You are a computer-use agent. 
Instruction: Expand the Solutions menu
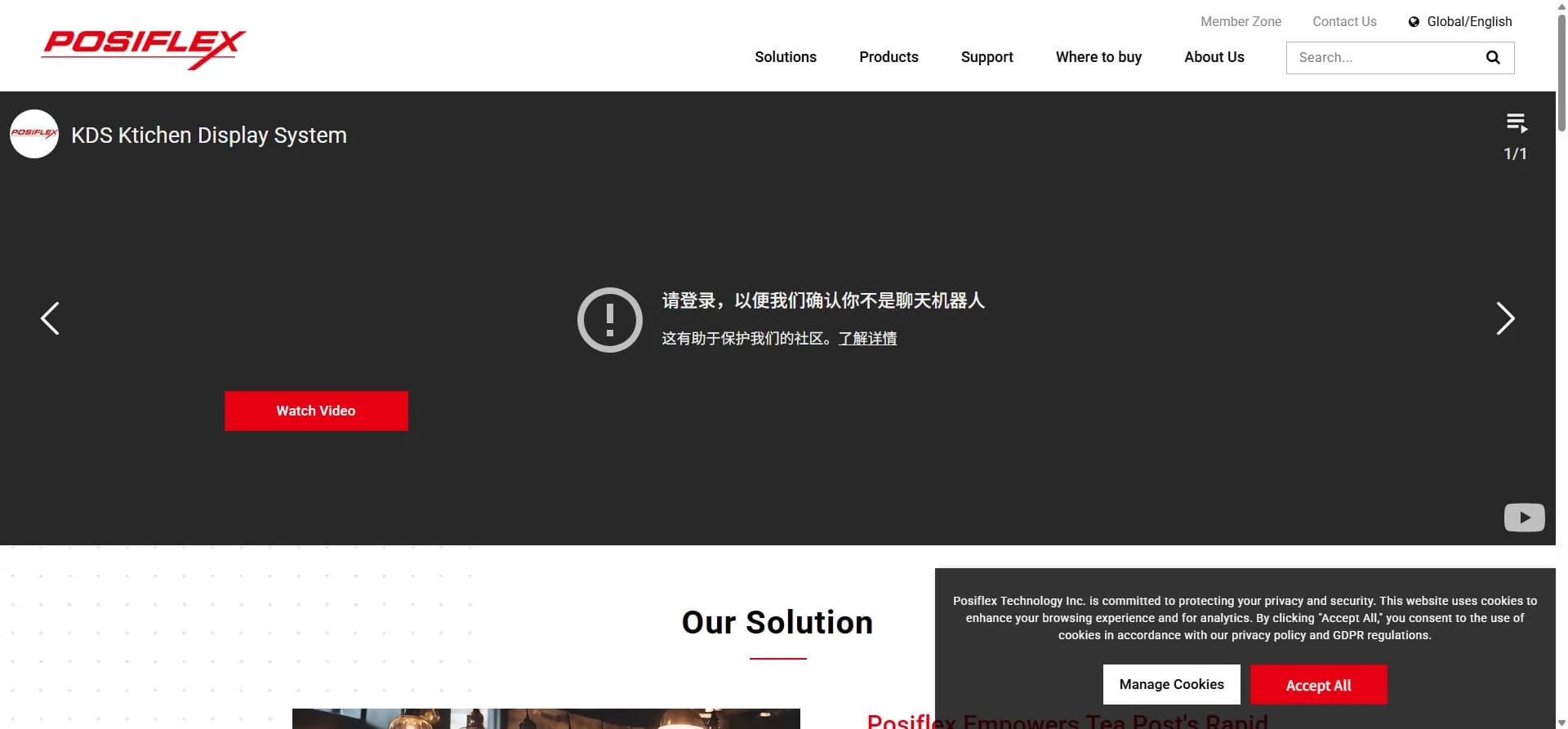pos(785,57)
